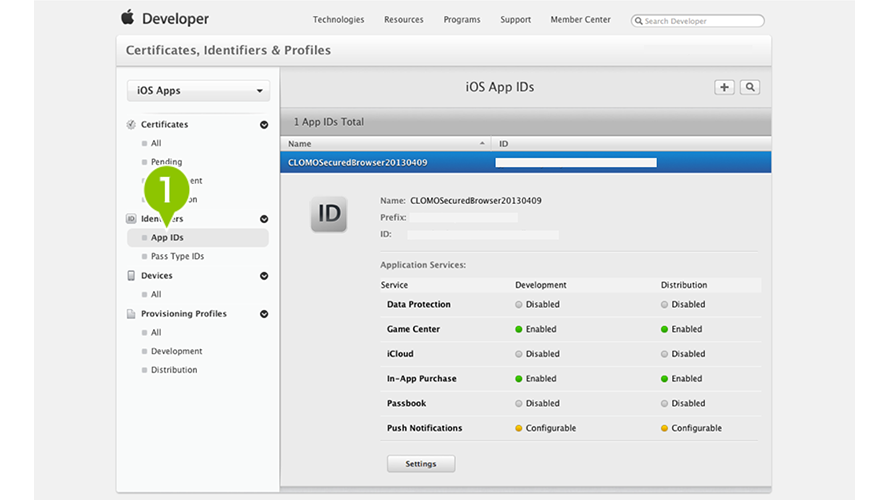Open Technologies in top navigation
This screenshot has width=889, height=500.
(x=338, y=19)
